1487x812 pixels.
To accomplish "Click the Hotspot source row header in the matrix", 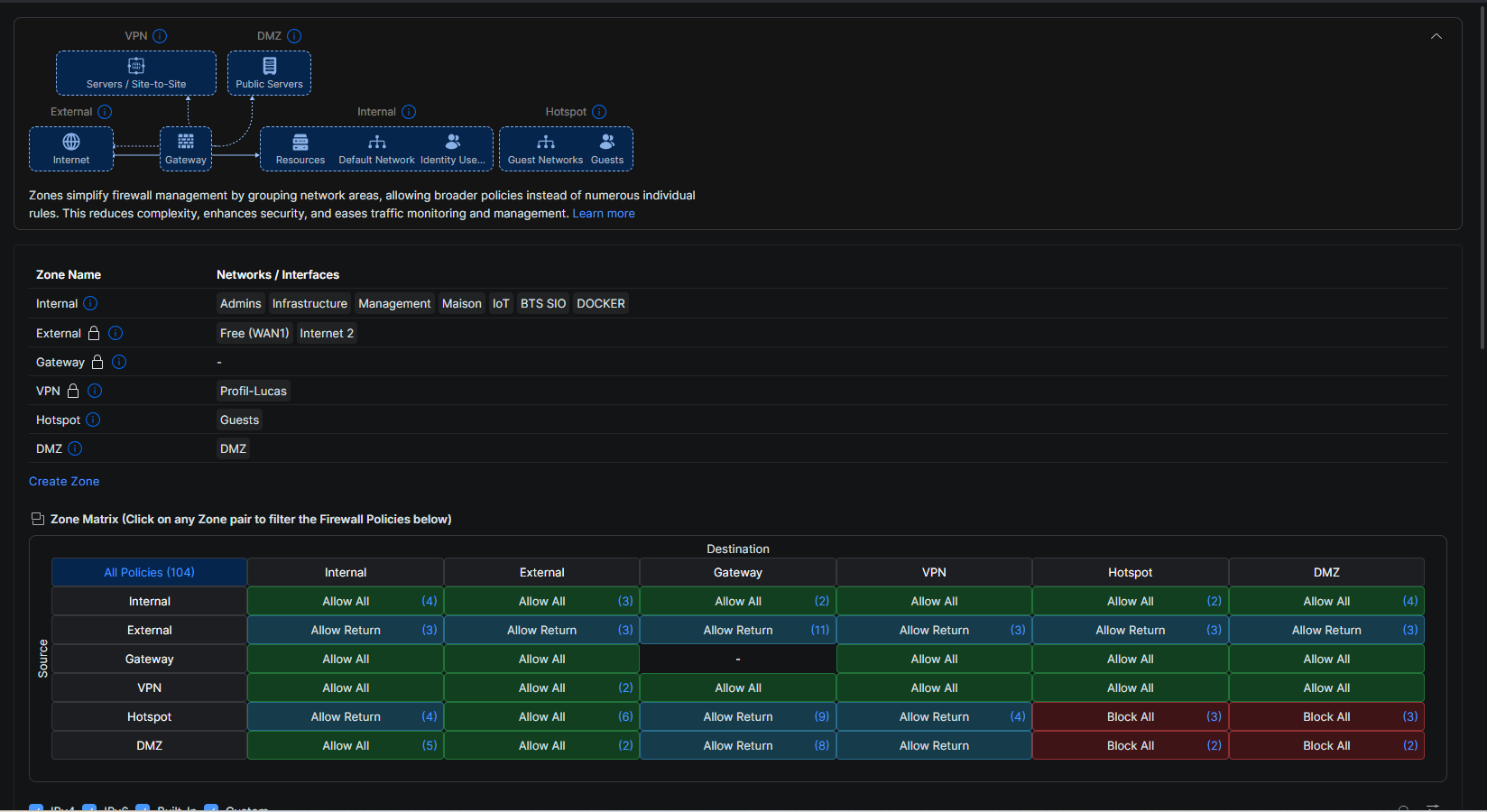I will [x=149, y=716].
